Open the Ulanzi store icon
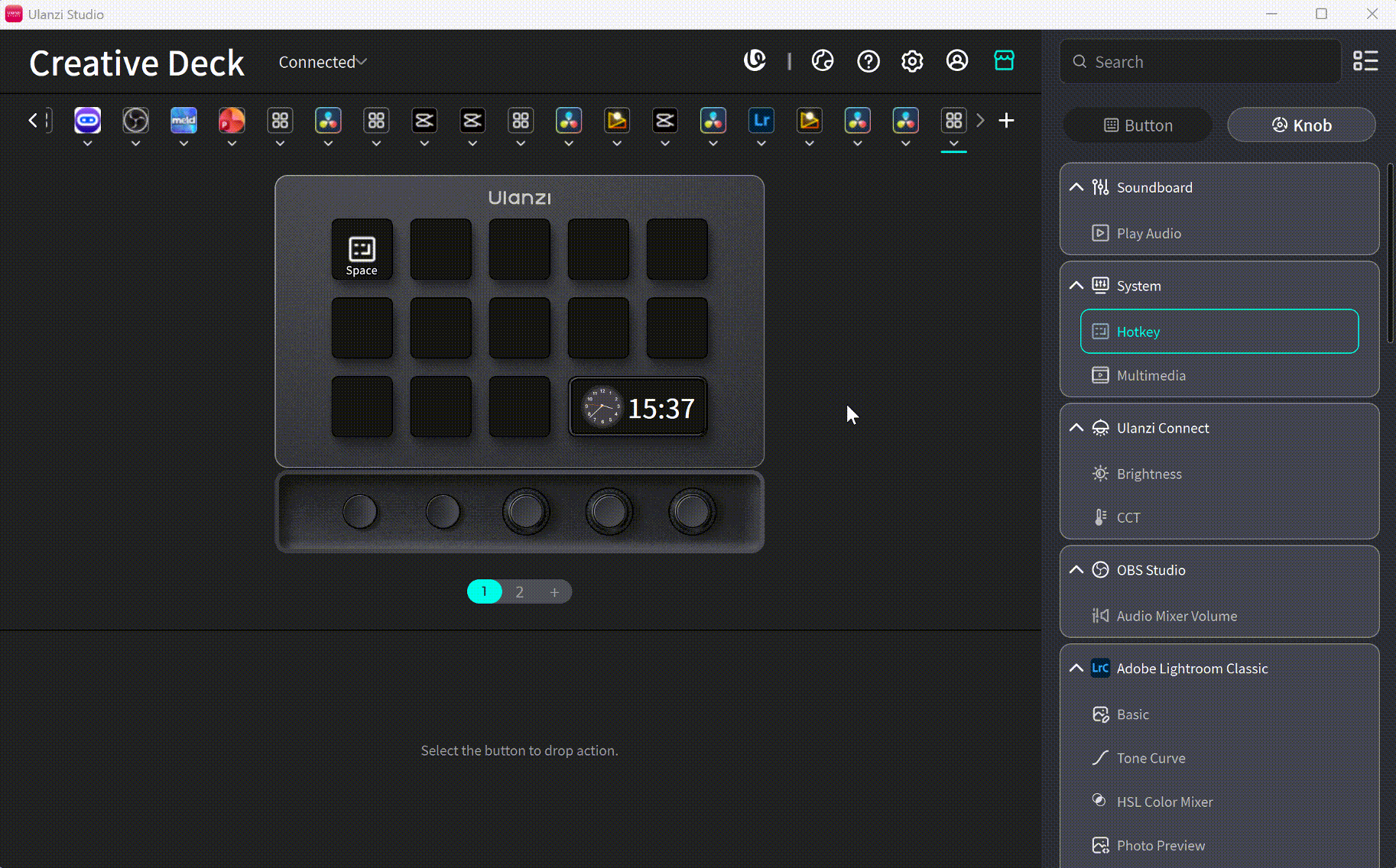The width and height of the screenshot is (1396, 868). 1004,60
